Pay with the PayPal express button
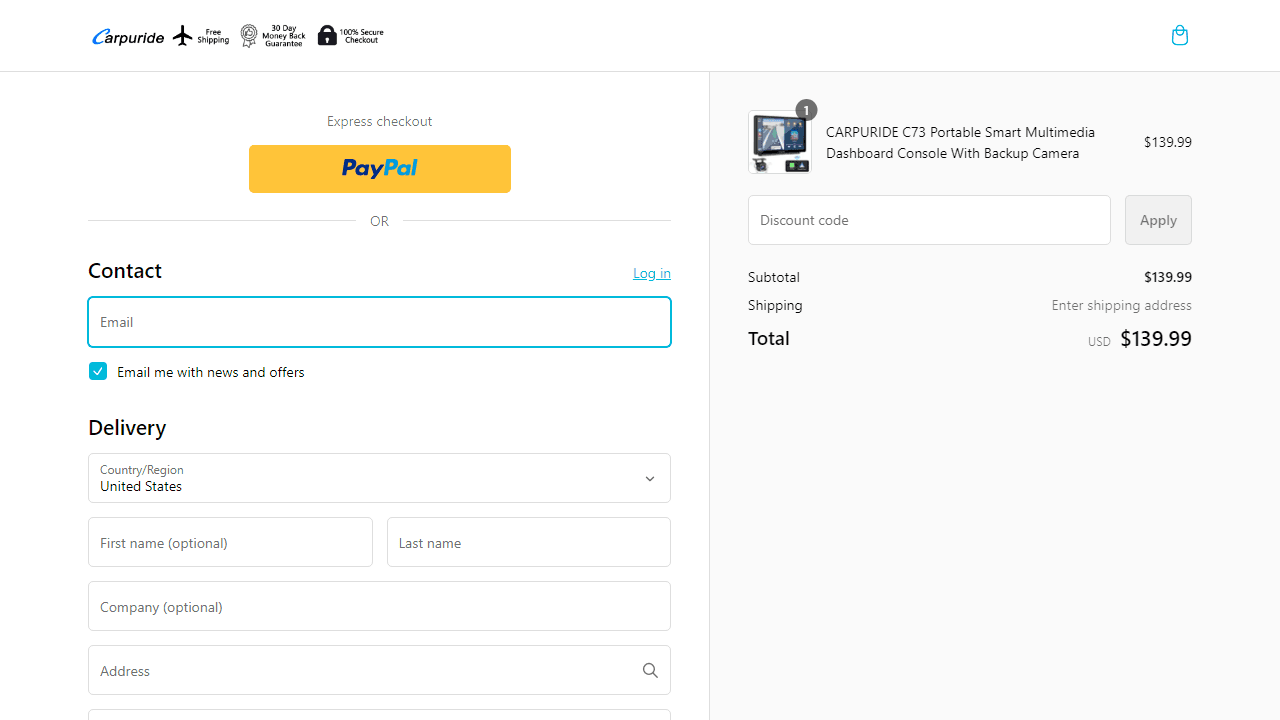 tap(380, 169)
